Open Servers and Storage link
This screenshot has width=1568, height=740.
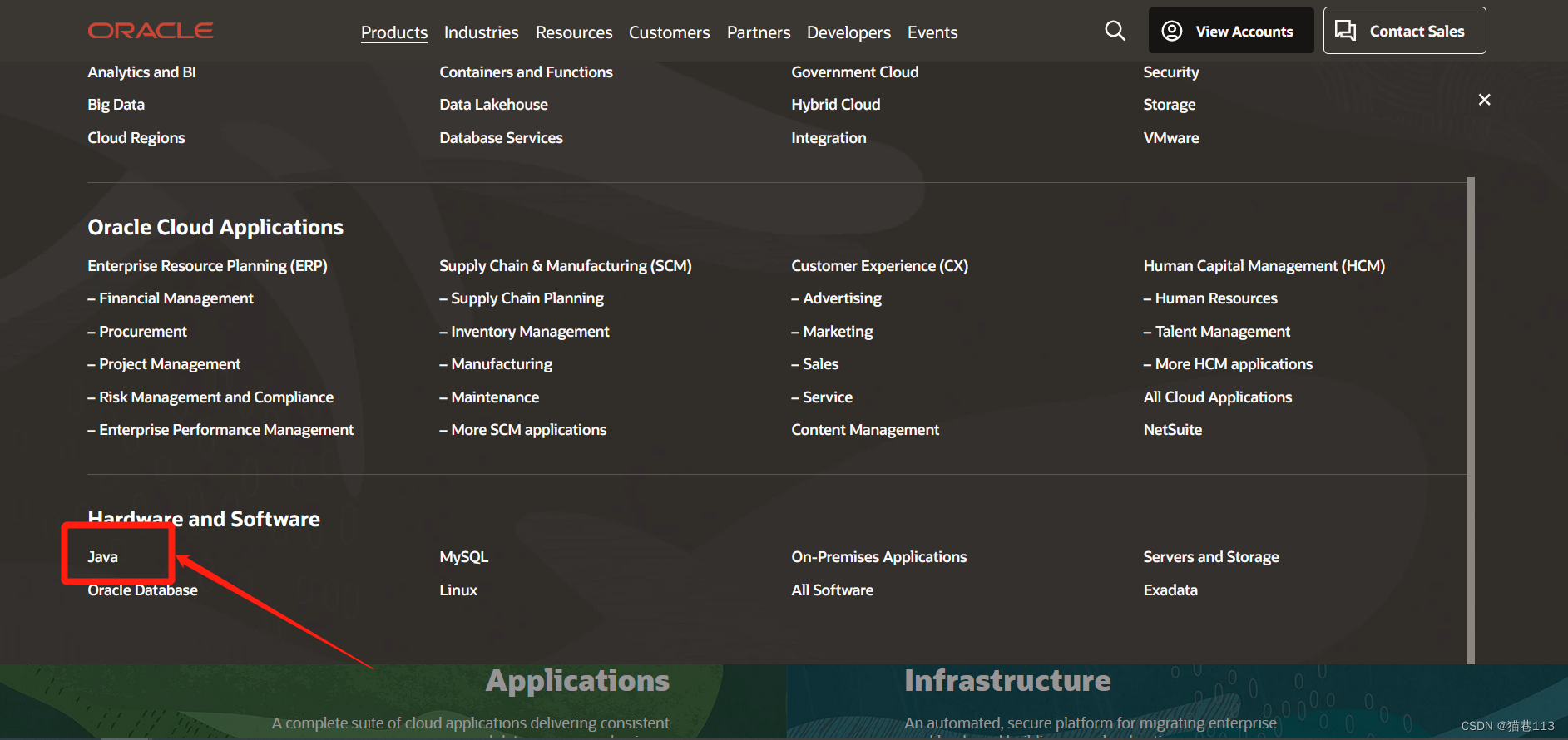tap(1211, 557)
